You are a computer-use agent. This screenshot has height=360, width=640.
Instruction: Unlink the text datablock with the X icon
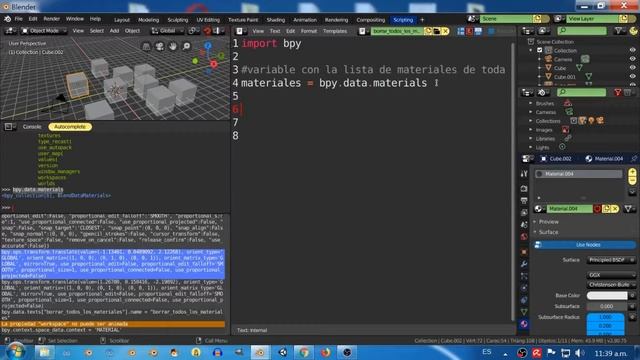click(x=445, y=31)
